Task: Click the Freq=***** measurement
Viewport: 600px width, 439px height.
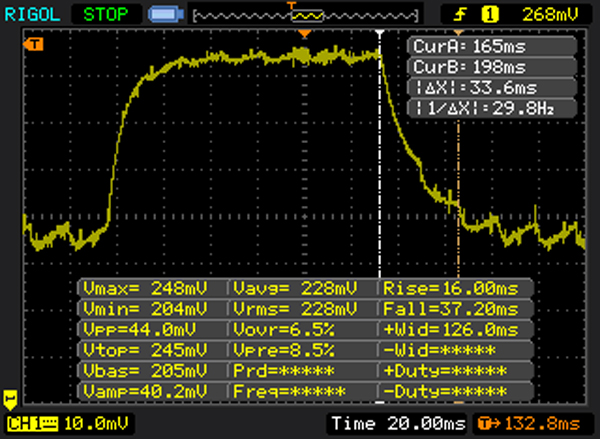Action: [x=303, y=391]
